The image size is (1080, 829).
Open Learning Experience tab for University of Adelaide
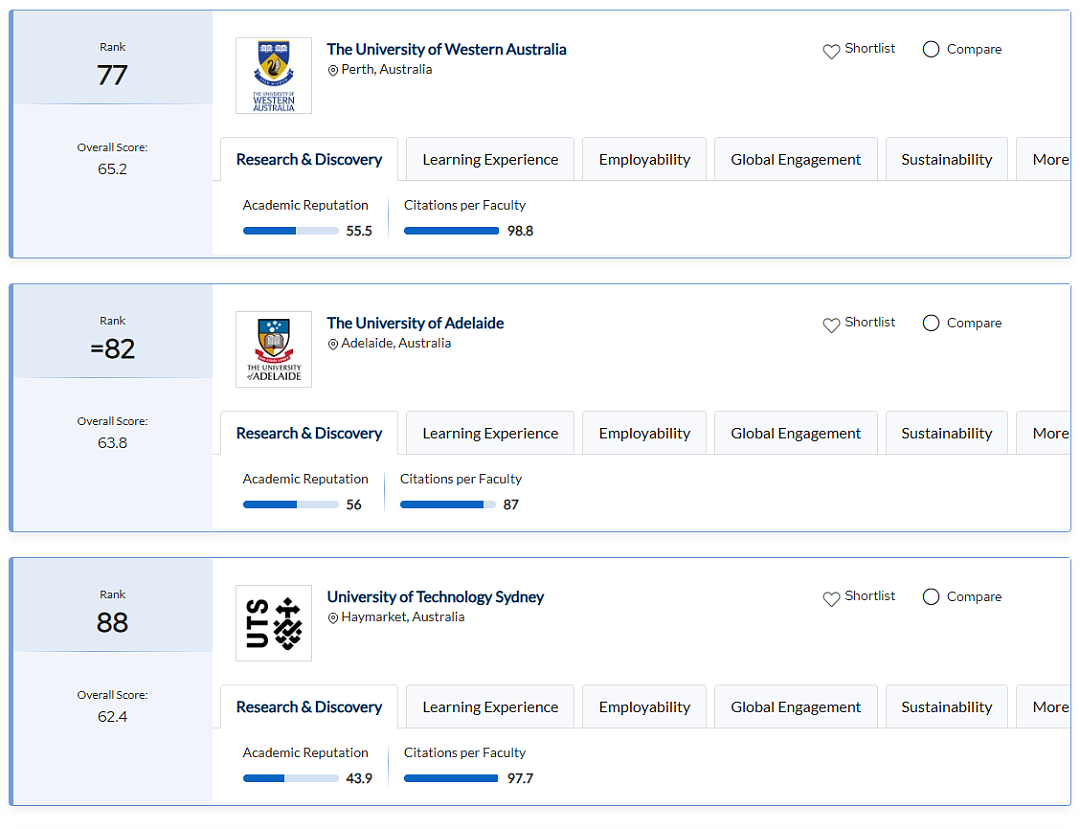[490, 433]
